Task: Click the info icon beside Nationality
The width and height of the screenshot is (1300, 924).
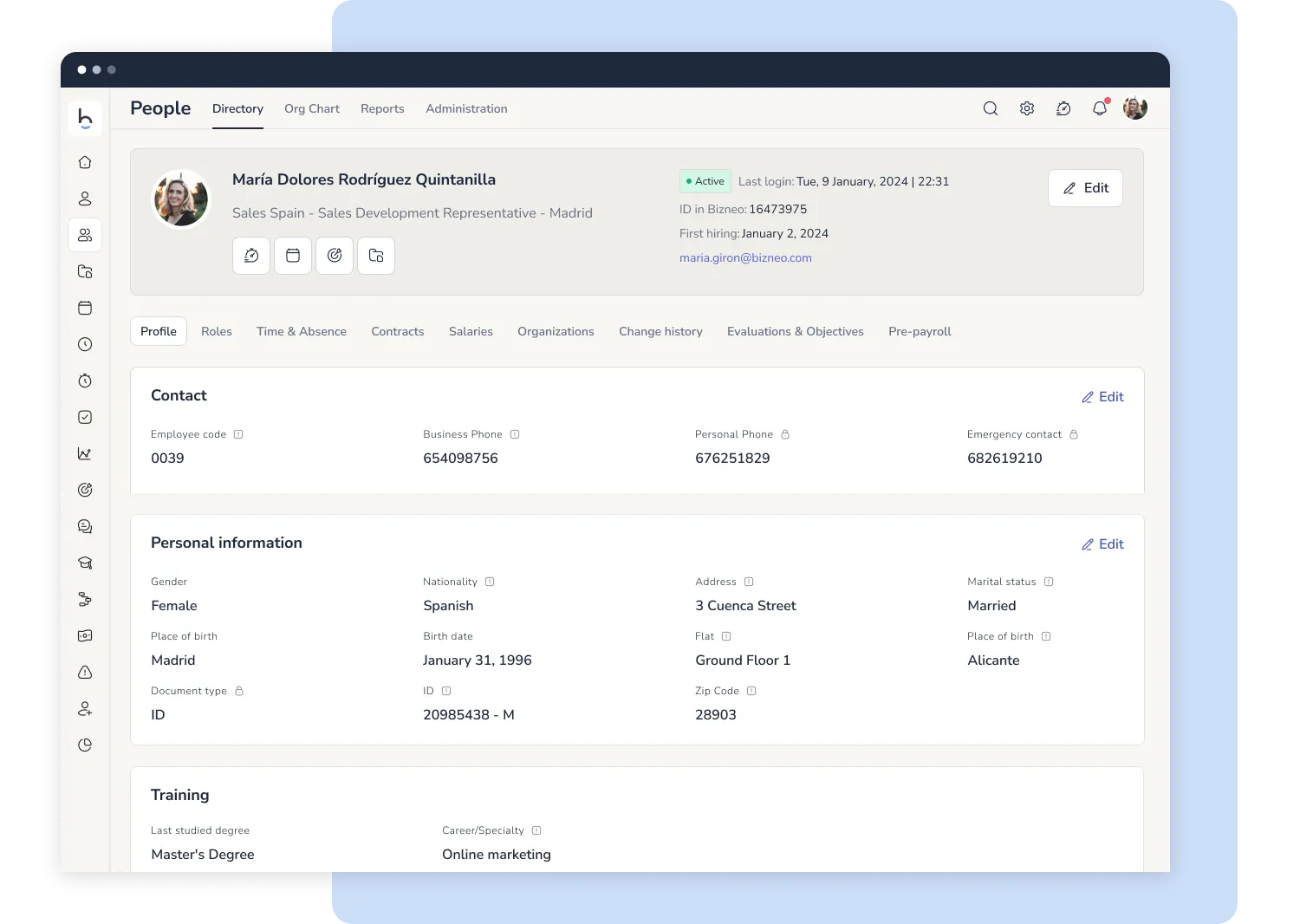Action: coord(490,582)
